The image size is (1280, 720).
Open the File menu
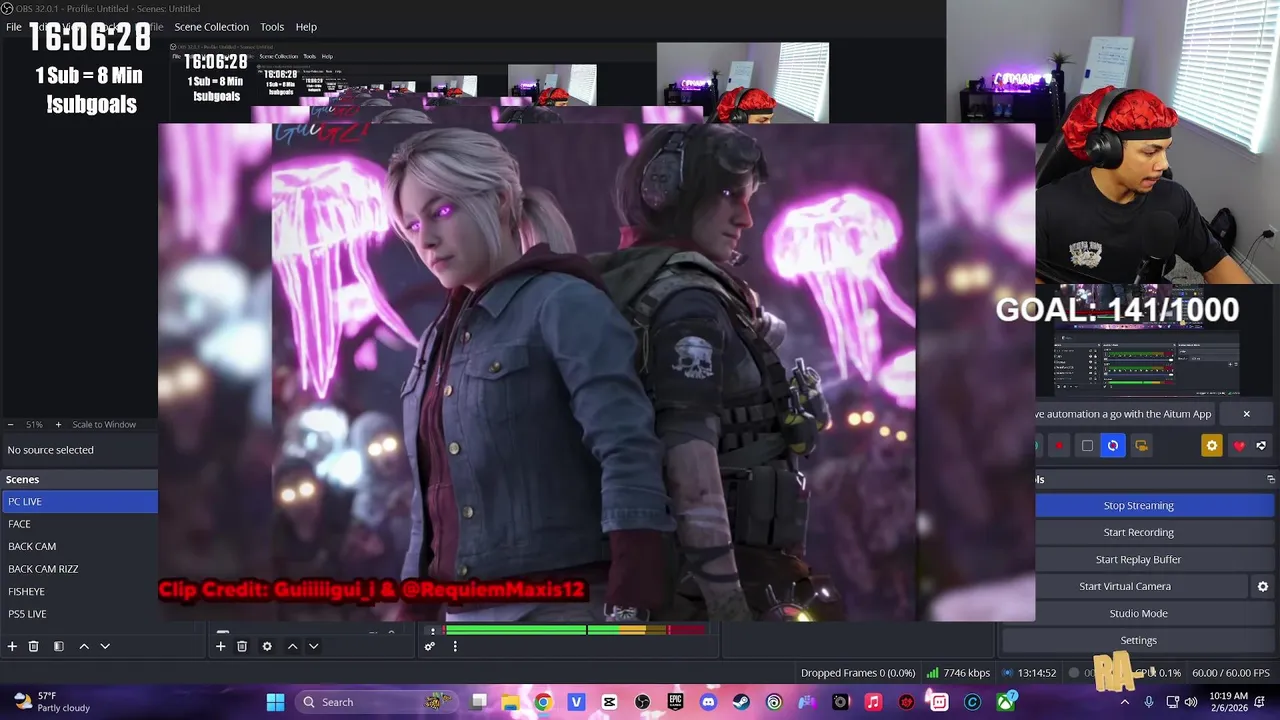tap(14, 27)
